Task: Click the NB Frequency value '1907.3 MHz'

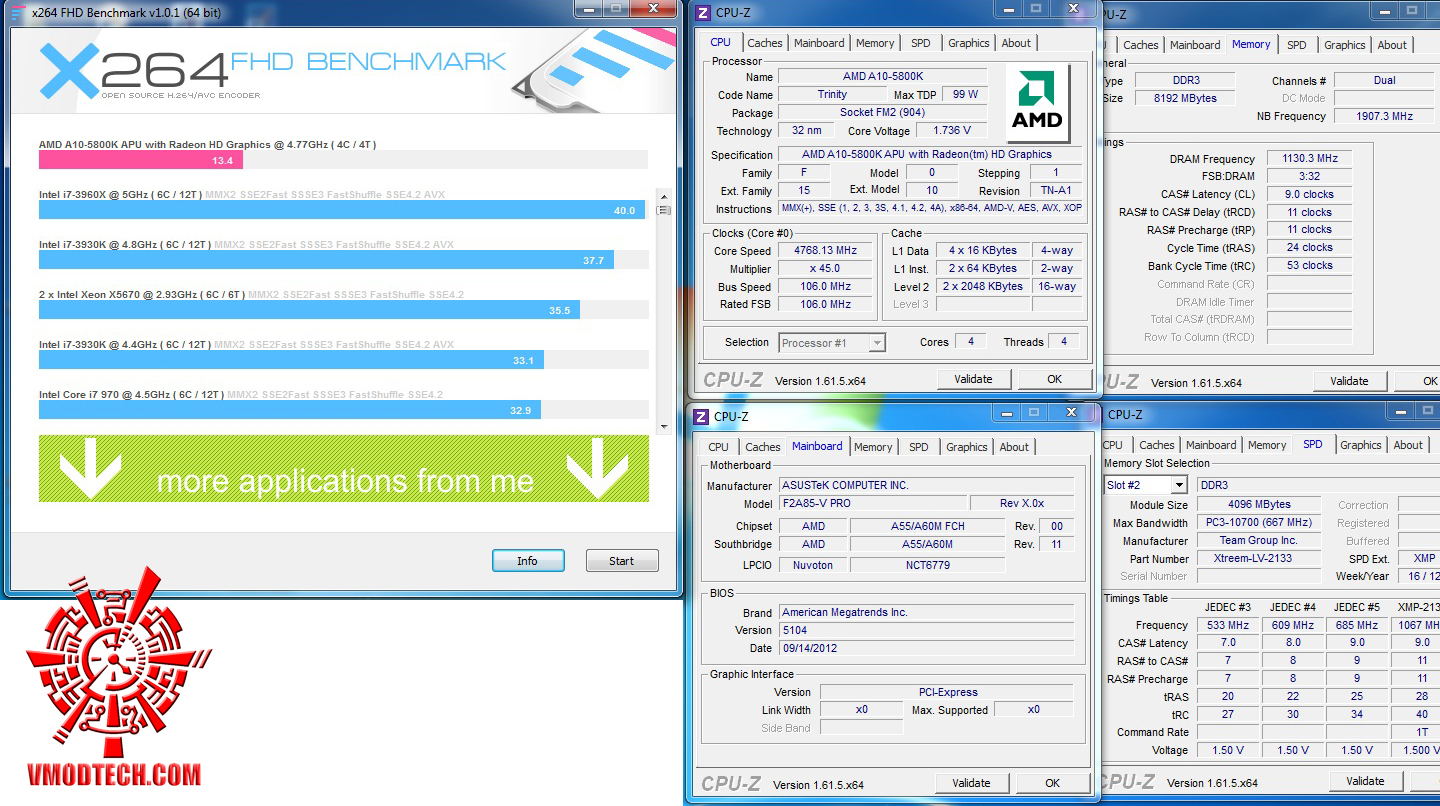Action: (1384, 117)
